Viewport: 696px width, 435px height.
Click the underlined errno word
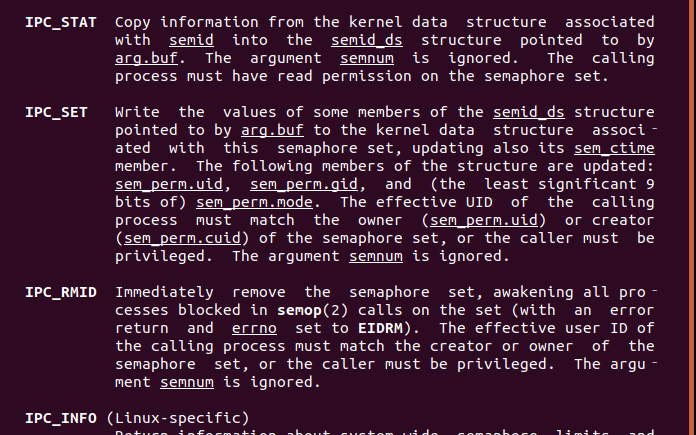click(254, 328)
